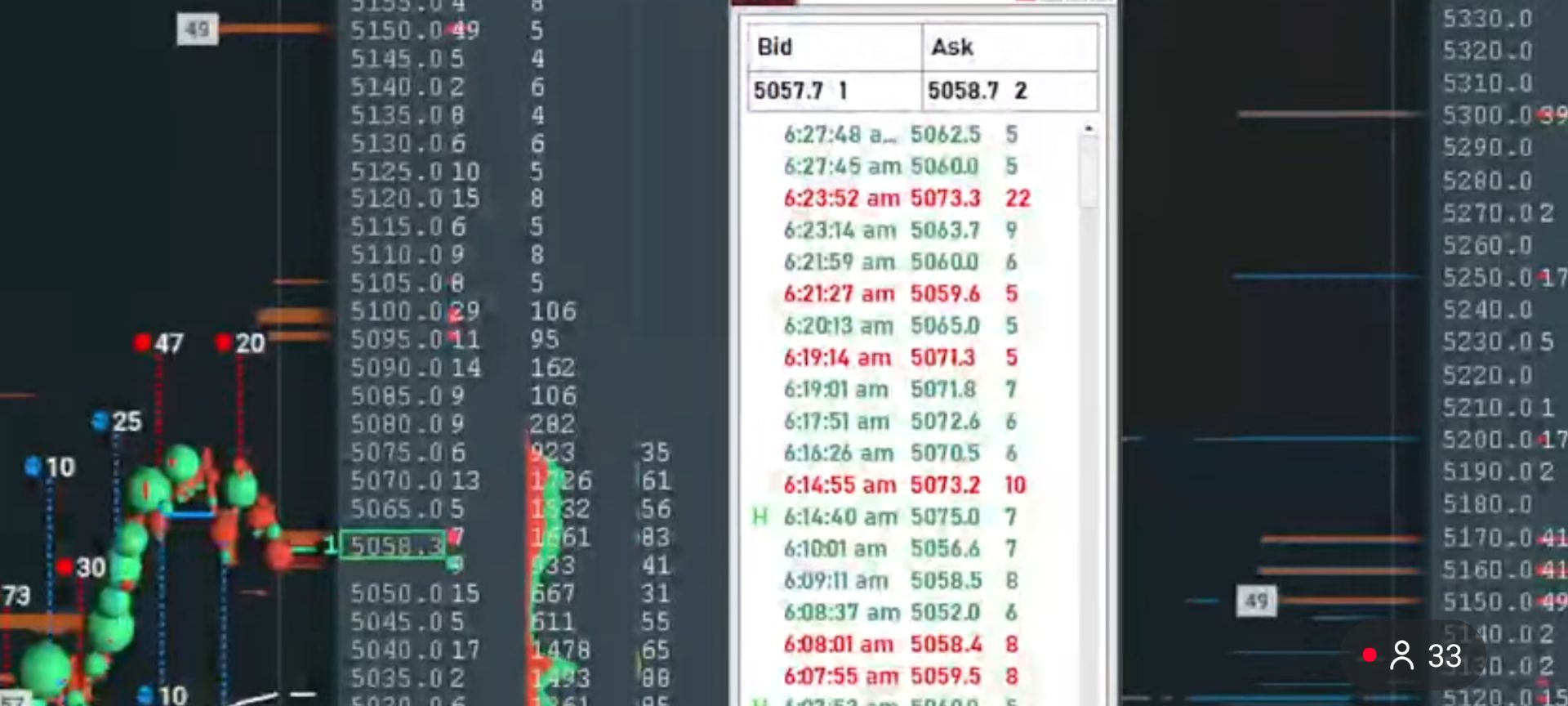Viewport: 1568px width, 706px height.
Task: Click the red live indicator dot
Action: tap(1370, 655)
